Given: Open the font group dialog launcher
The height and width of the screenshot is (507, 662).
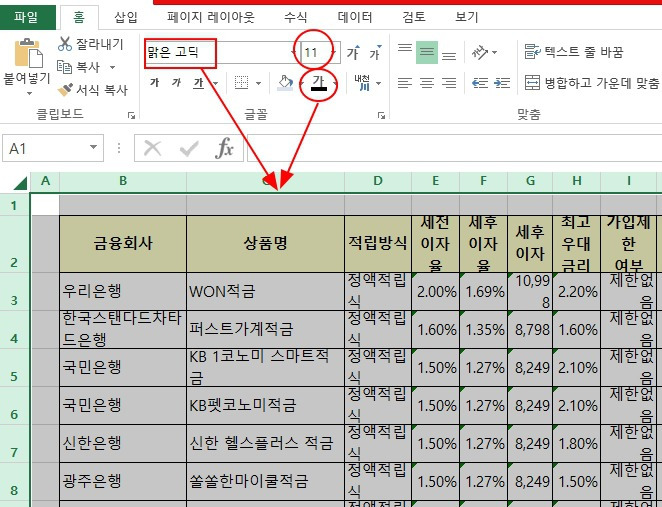Looking at the screenshot, I should click(381, 115).
